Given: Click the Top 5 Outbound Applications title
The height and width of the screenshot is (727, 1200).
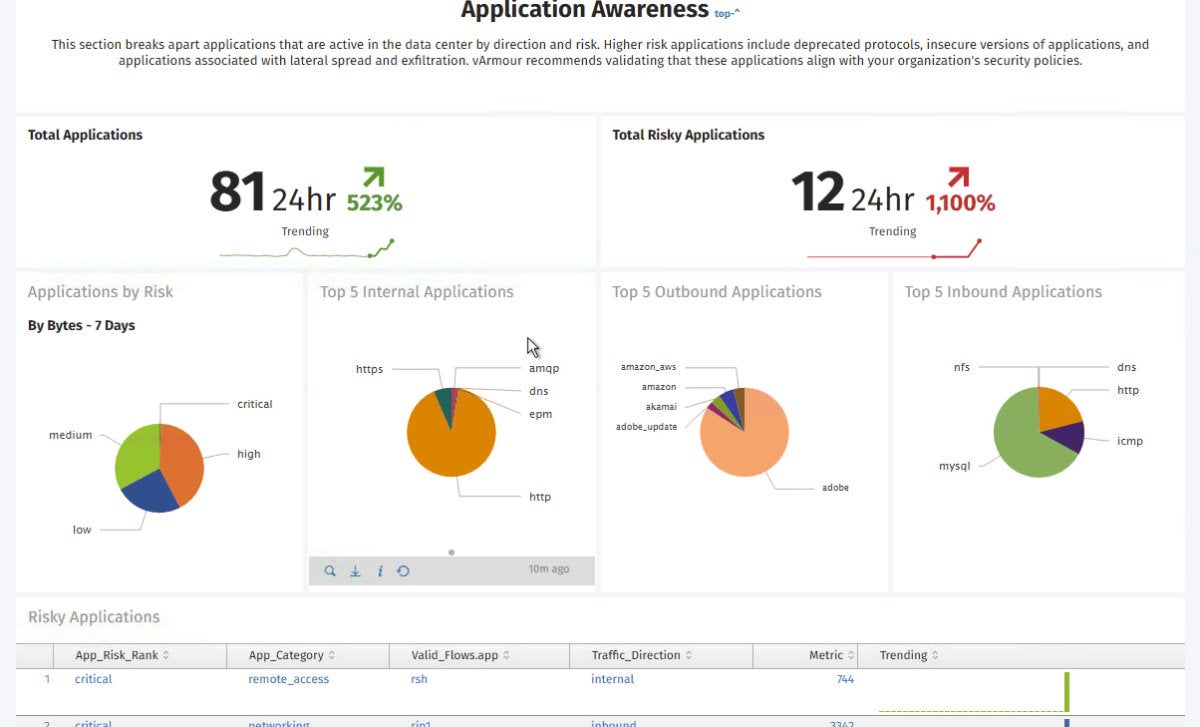Looking at the screenshot, I should tap(717, 292).
